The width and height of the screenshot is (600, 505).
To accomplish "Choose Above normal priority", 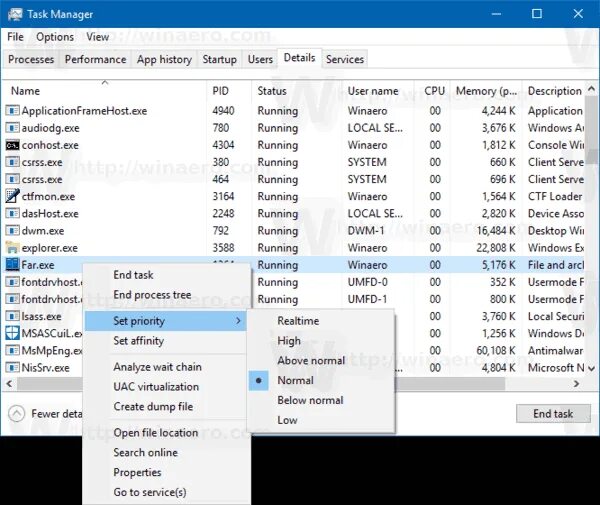I will click(321, 360).
